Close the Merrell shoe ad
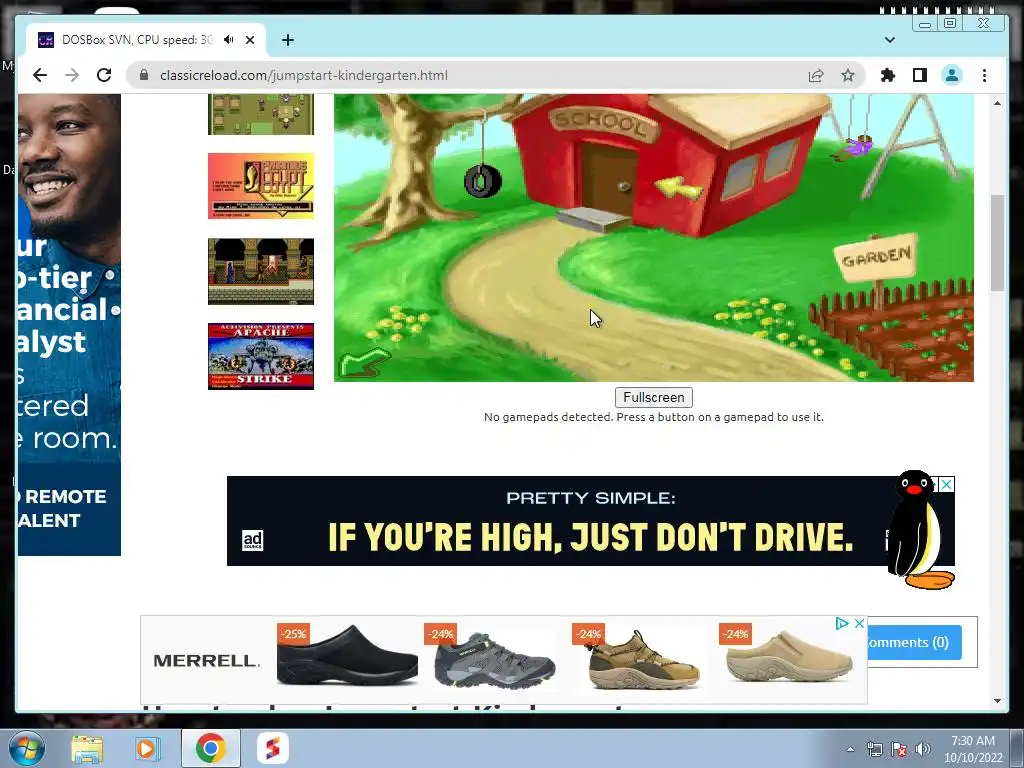 [x=859, y=624]
